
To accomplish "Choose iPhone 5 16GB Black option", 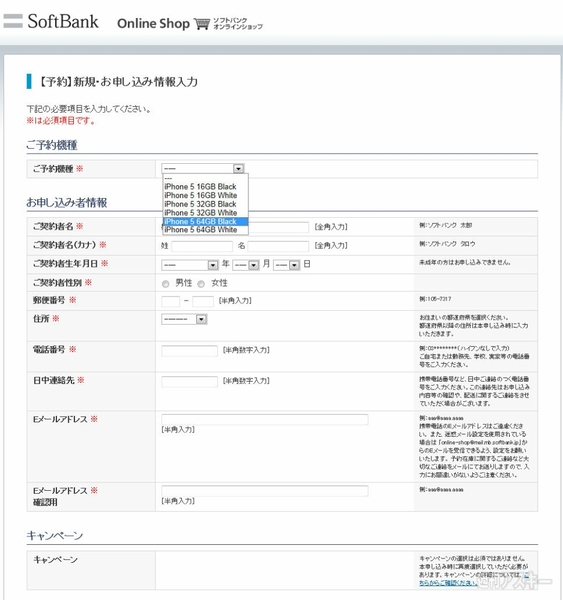I will click(x=206, y=187).
